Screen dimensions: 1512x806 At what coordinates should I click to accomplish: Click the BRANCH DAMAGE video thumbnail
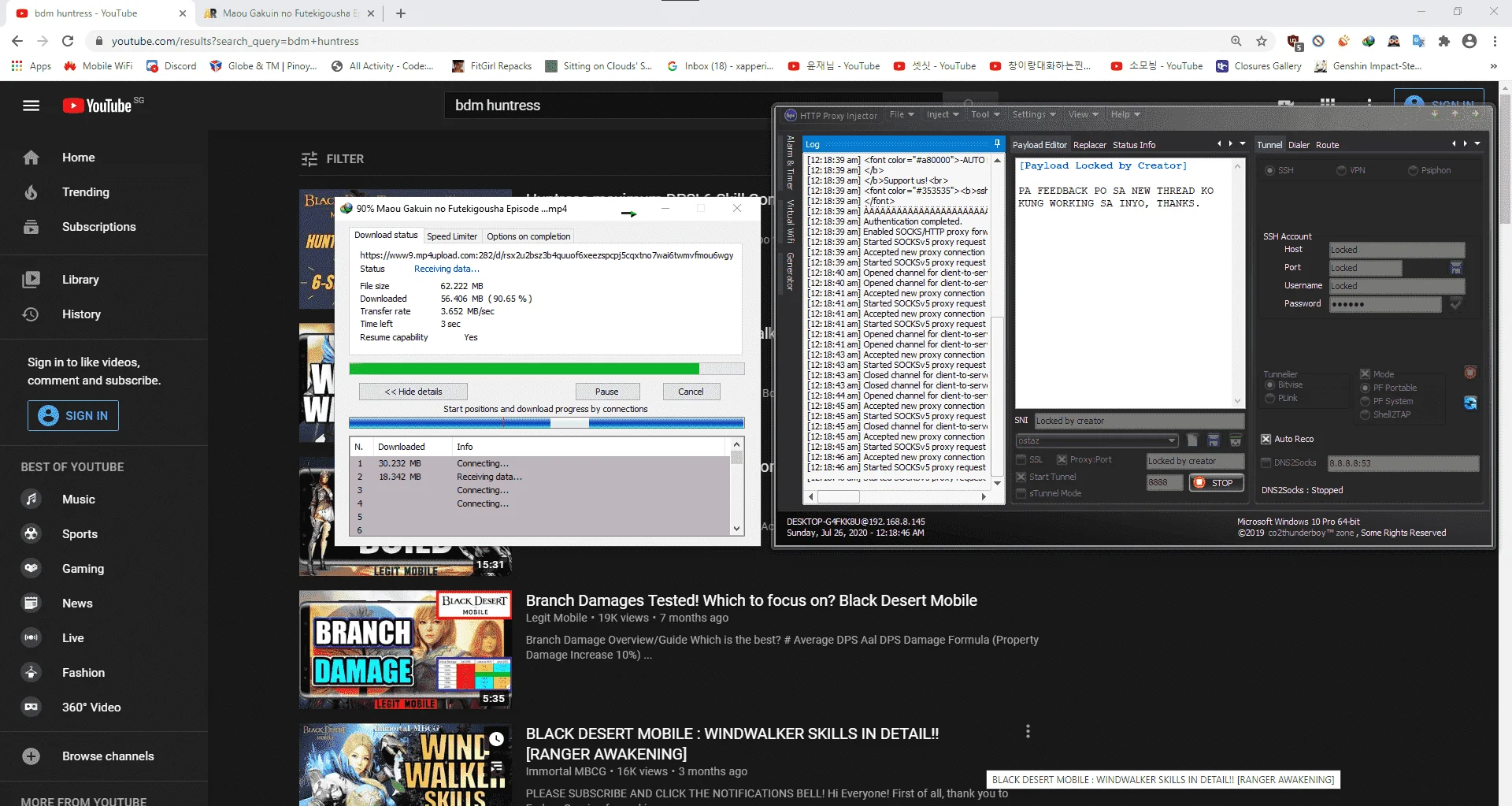406,650
